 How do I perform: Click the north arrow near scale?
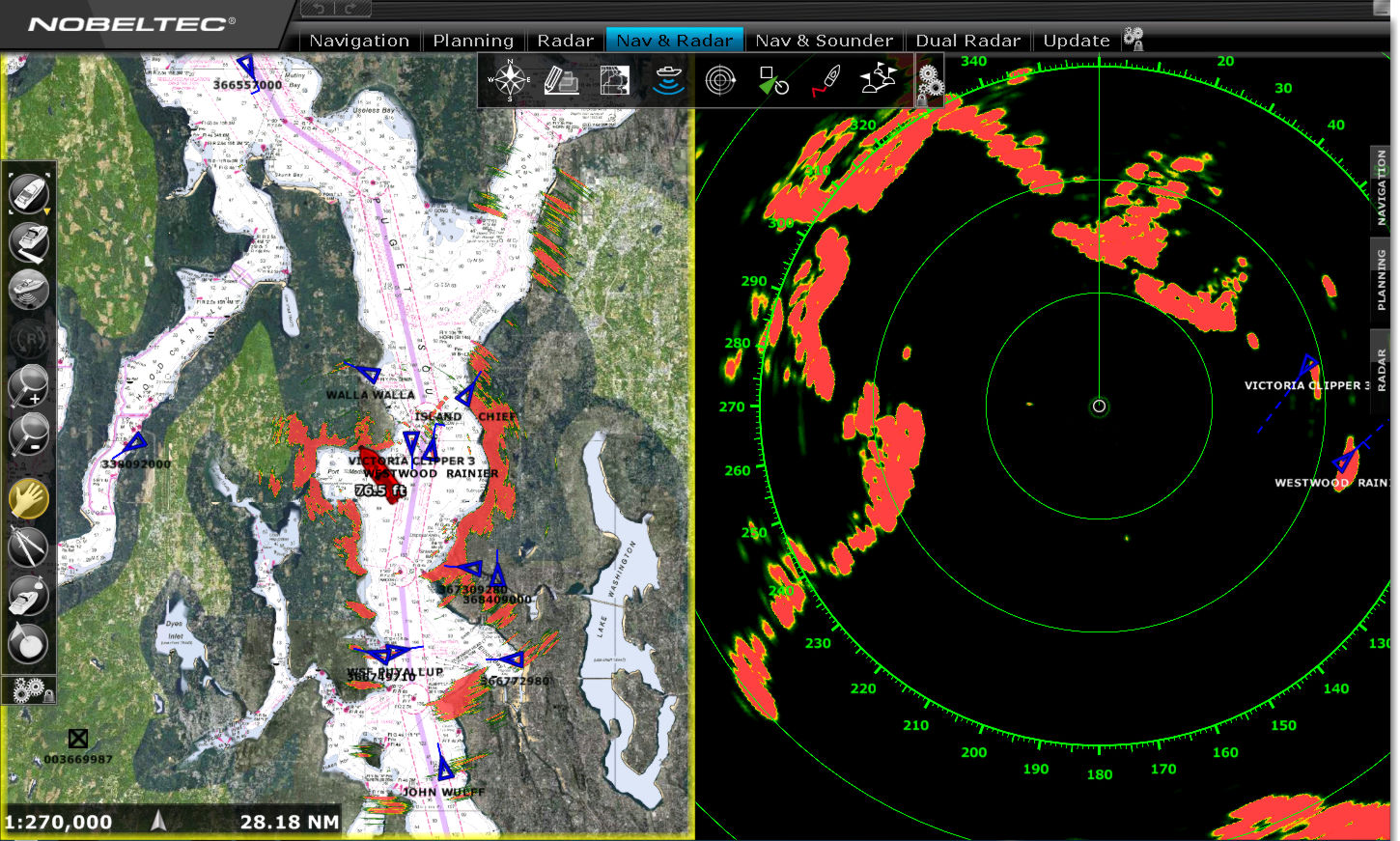pos(159,820)
